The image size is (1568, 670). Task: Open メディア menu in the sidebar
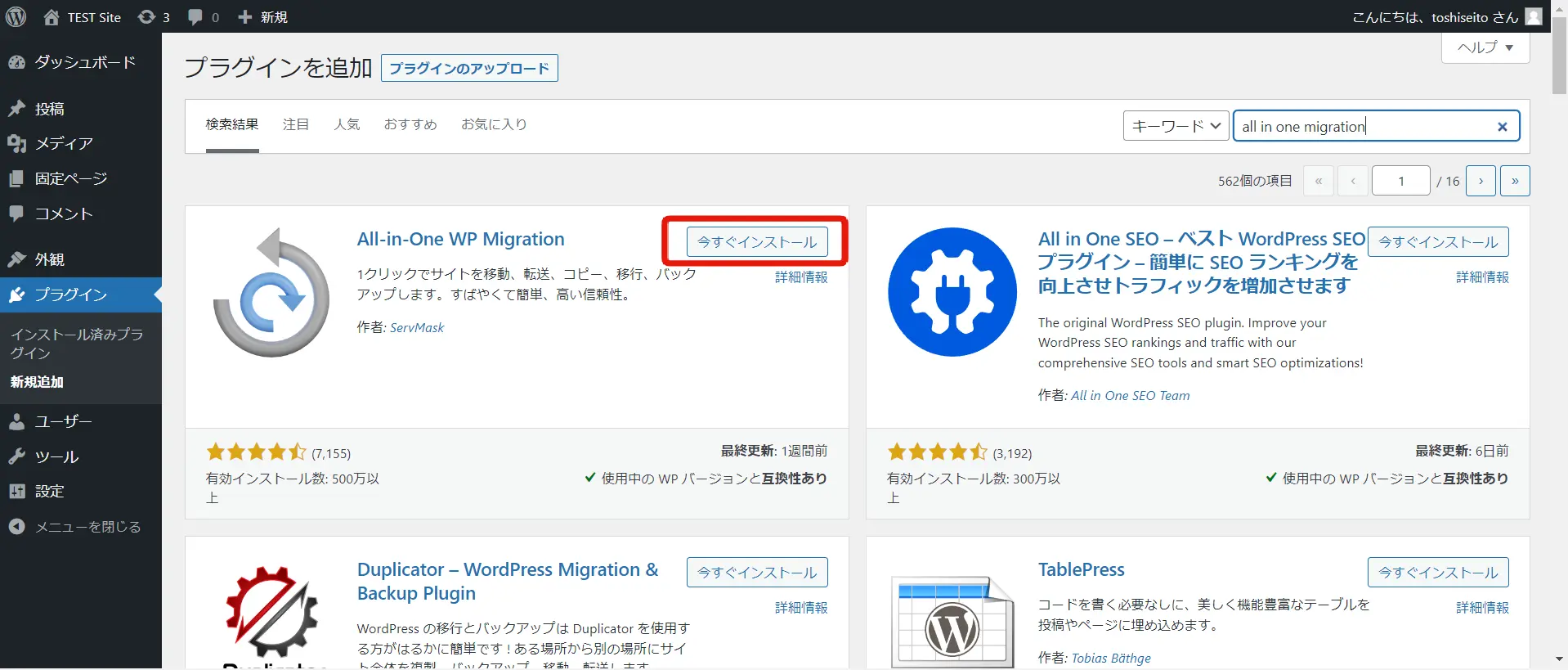click(81, 143)
